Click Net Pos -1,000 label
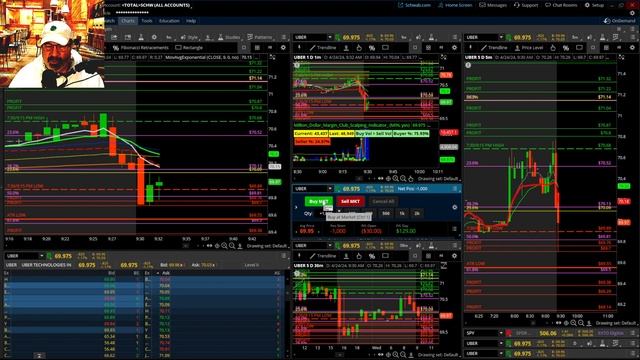 (x=412, y=189)
